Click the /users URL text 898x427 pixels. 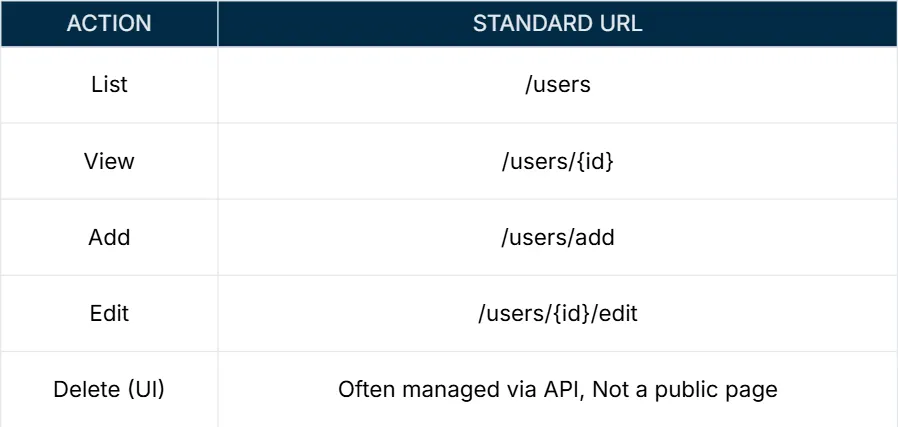(557, 85)
